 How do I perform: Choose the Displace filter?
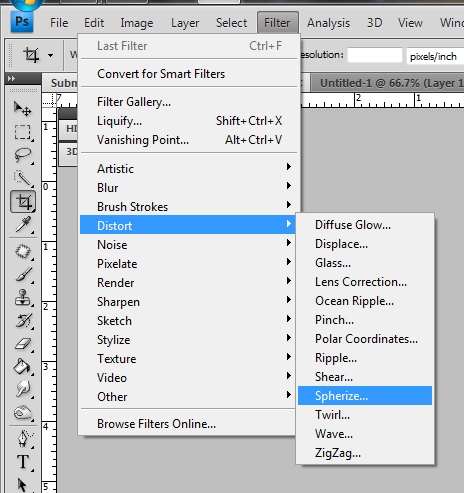point(365,244)
